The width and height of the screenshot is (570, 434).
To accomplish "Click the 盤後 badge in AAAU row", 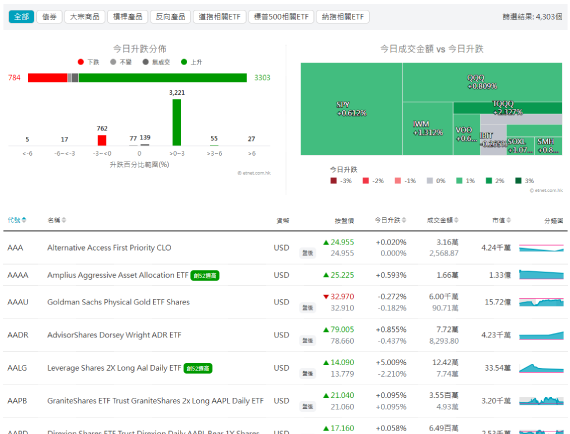I will (308, 308).
